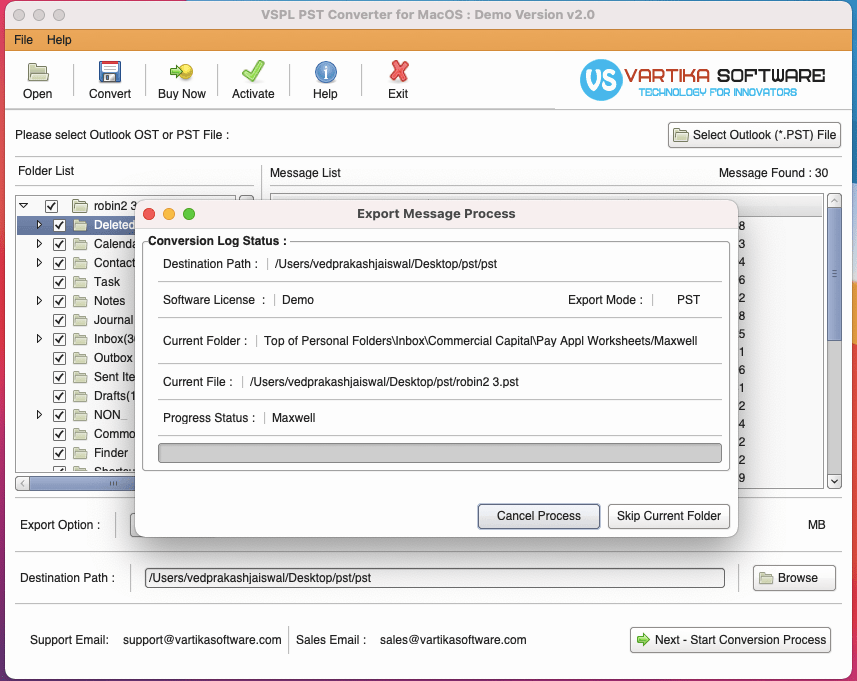
Task: Click folder icon beside Journal
Action: 80,320
